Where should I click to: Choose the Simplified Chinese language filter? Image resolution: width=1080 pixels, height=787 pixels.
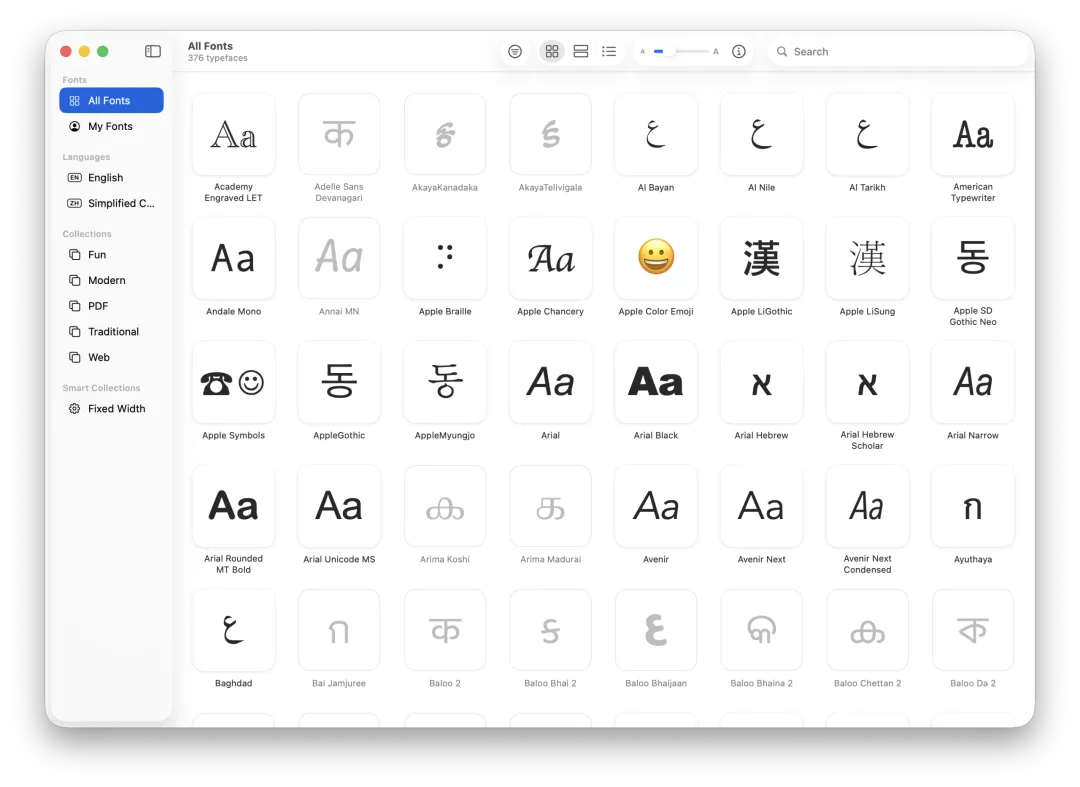[x=112, y=203]
